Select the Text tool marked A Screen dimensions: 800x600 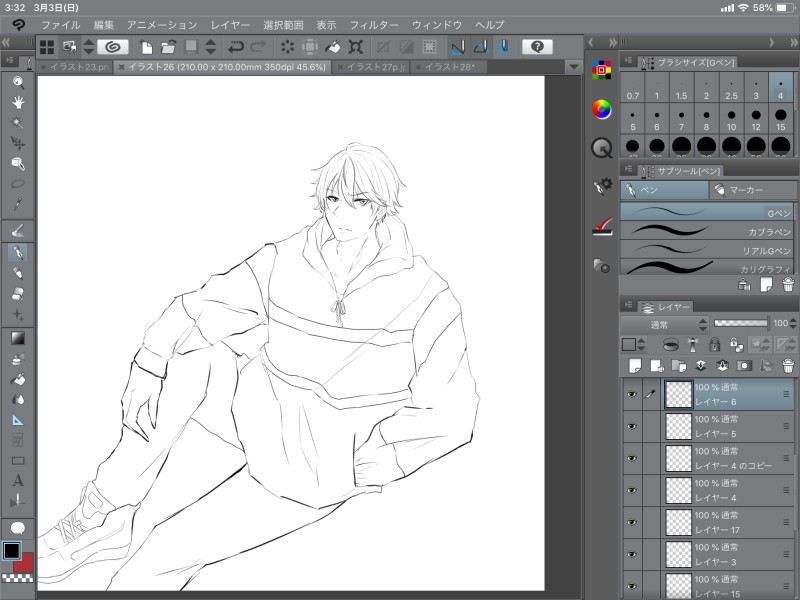(x=18, y=480)
